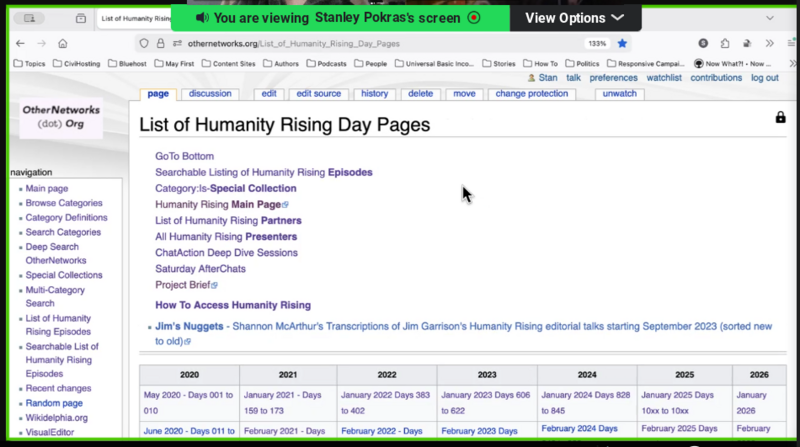This screenshot has height=447, width=800.
Task: Open the watchlist link
Action: [664, 78]
